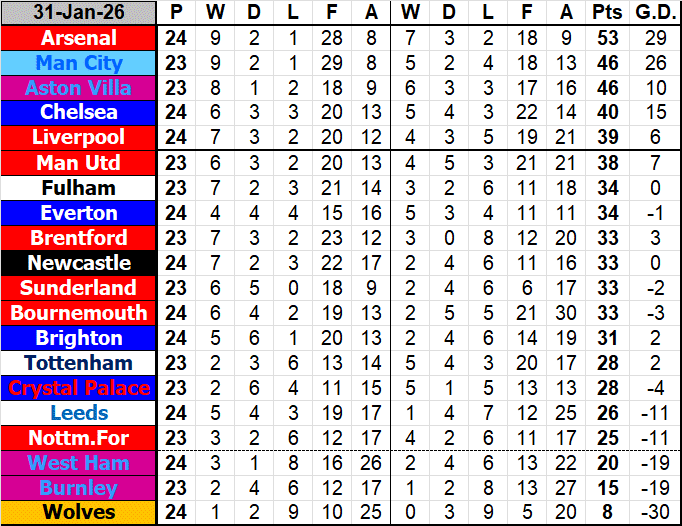
Task: Select the West Ham team cell
Action: [79, 463]
